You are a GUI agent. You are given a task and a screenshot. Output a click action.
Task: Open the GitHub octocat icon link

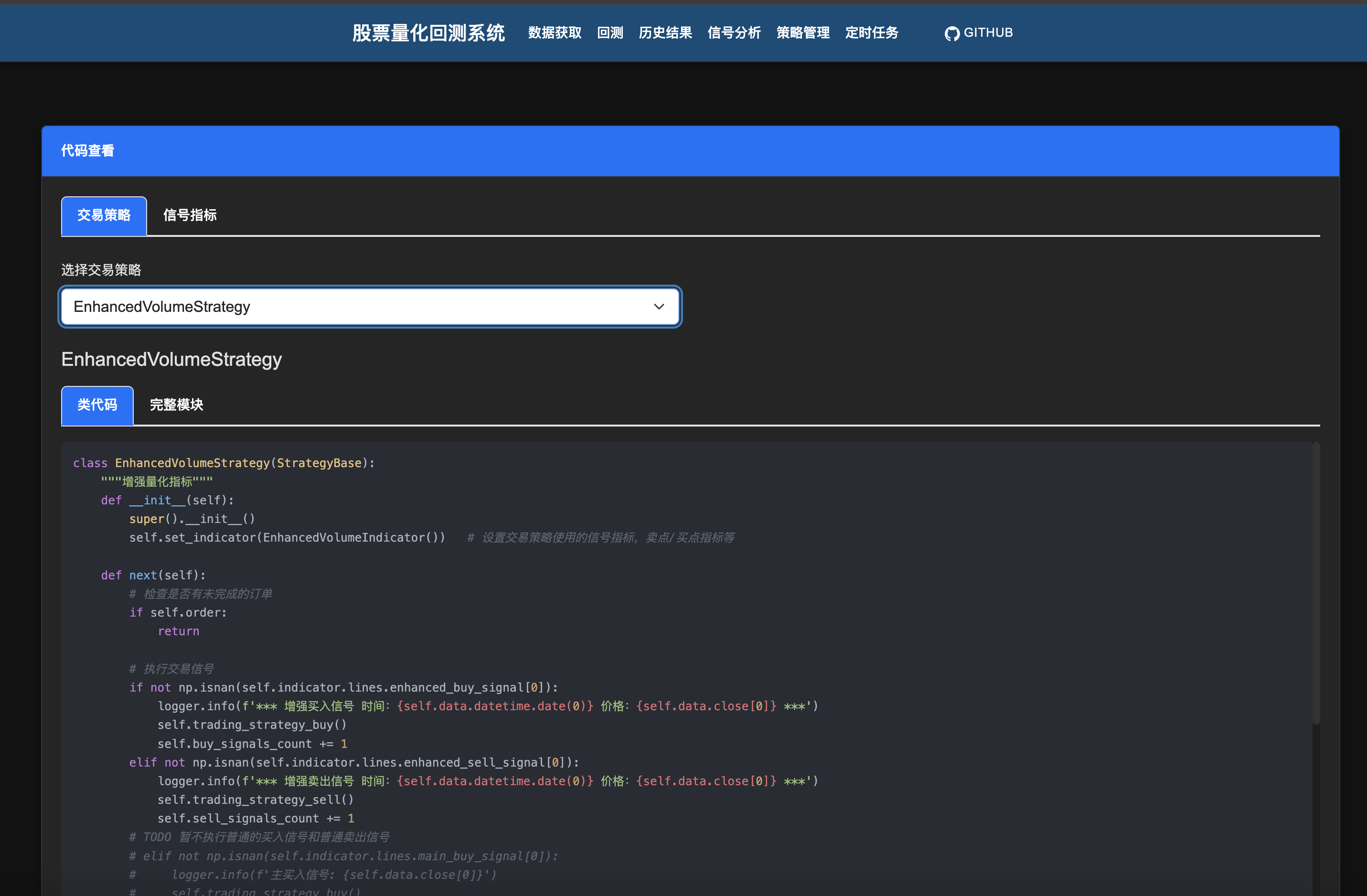click(952, 33)
